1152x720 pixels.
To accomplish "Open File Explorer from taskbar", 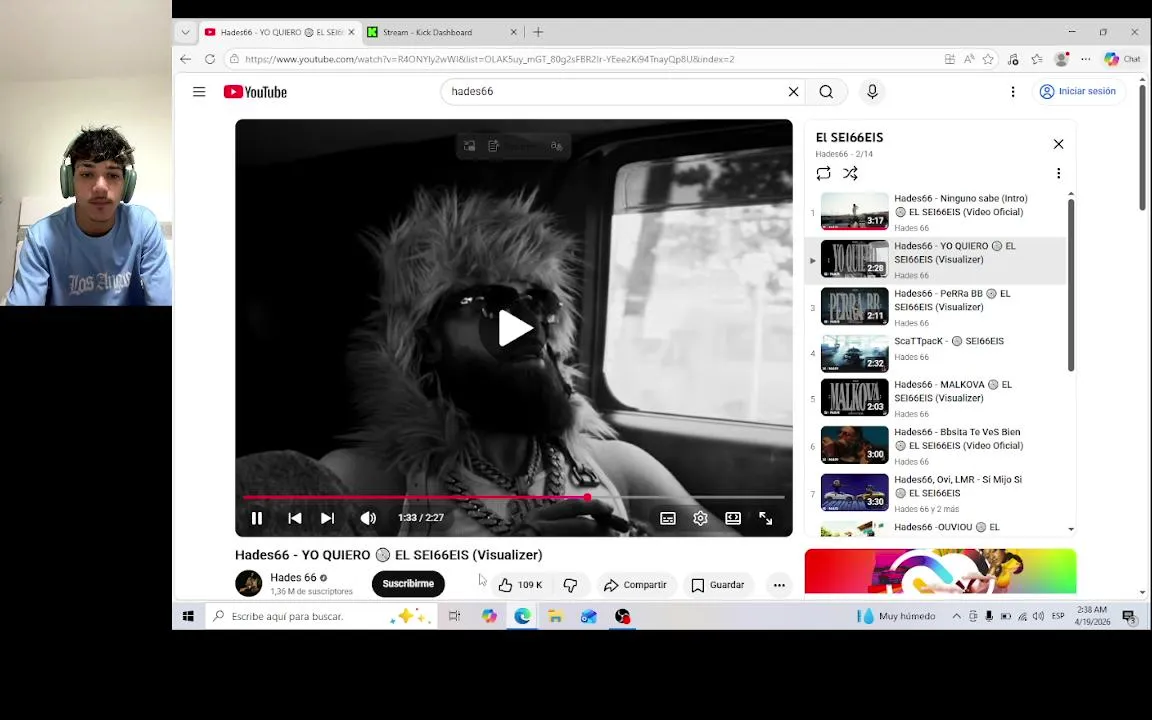I will 555,616.
